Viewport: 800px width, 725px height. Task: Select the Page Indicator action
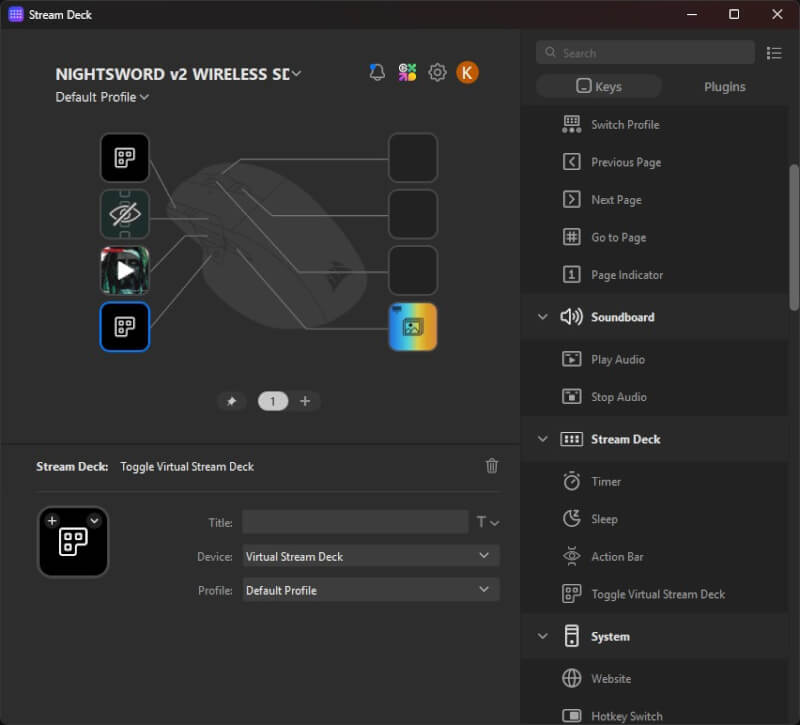coord(654,274)
